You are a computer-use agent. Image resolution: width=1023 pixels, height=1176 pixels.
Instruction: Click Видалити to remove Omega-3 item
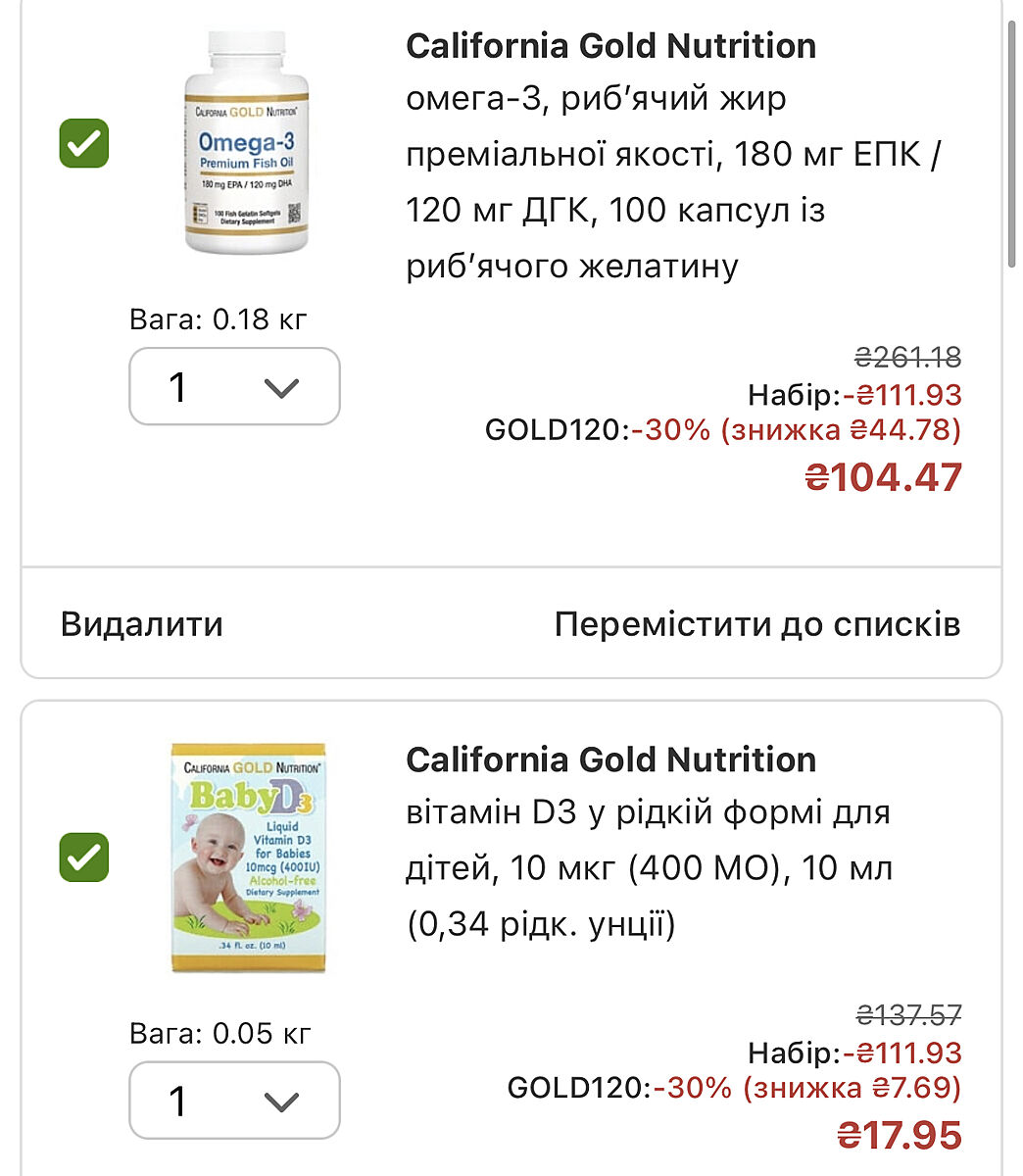coord(142,624)
